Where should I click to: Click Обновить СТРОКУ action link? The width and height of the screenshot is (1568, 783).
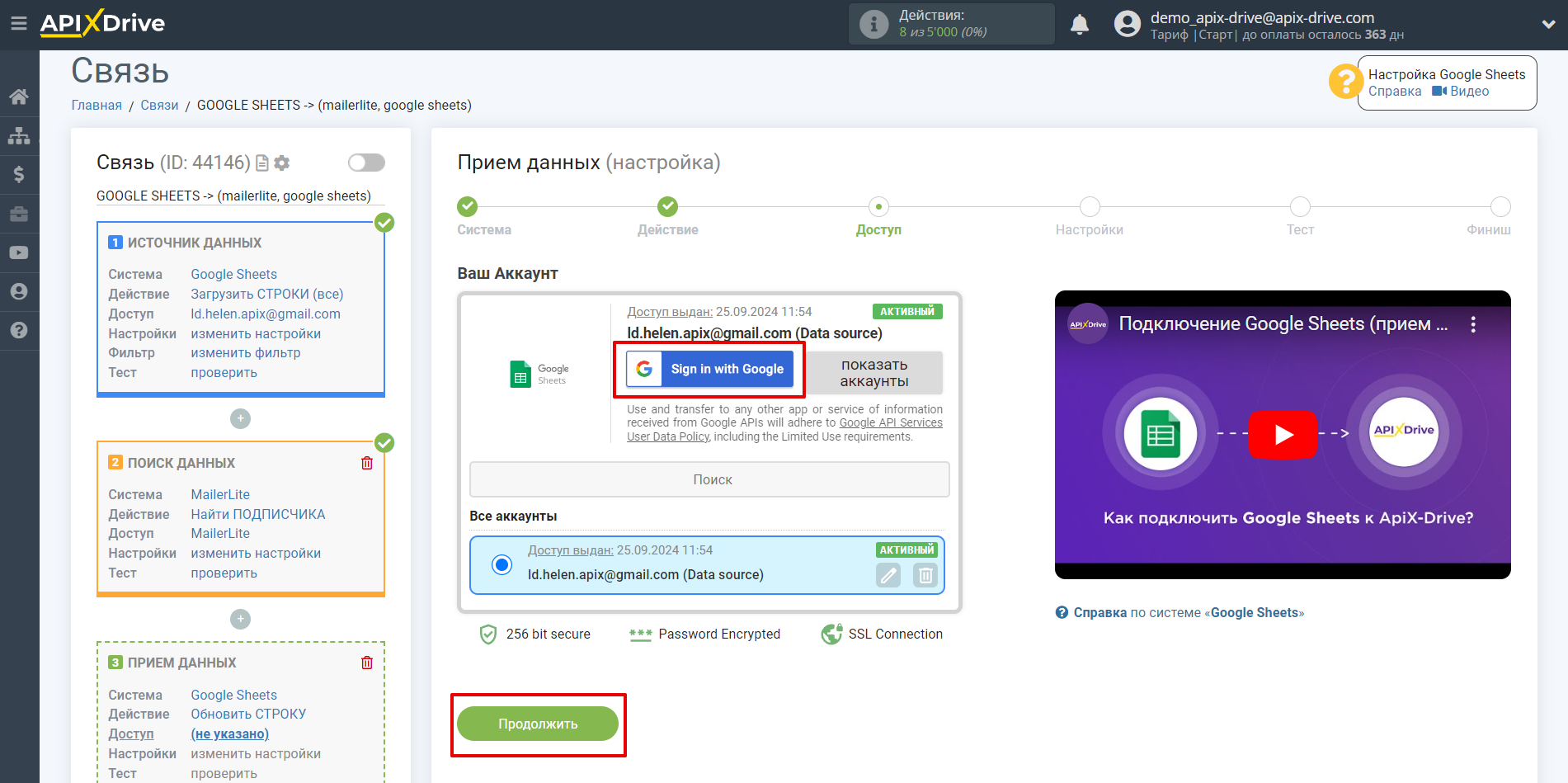(248, 714)
